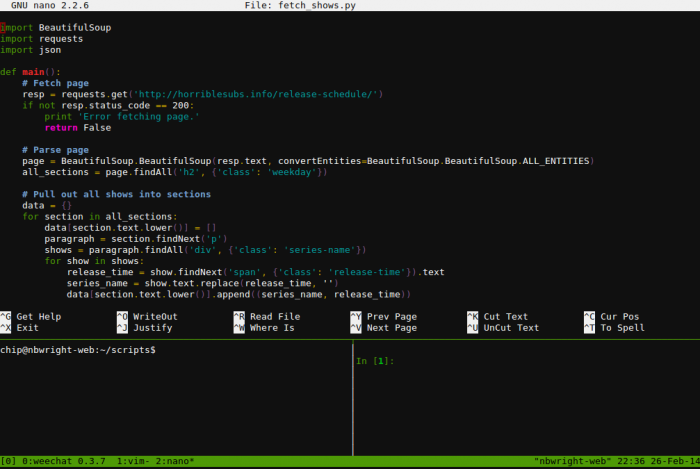Image resolution: width=700 pixels, height=469 pixels.
Task: Click the To Spell shortcut
Action: (x=615, y=328)
